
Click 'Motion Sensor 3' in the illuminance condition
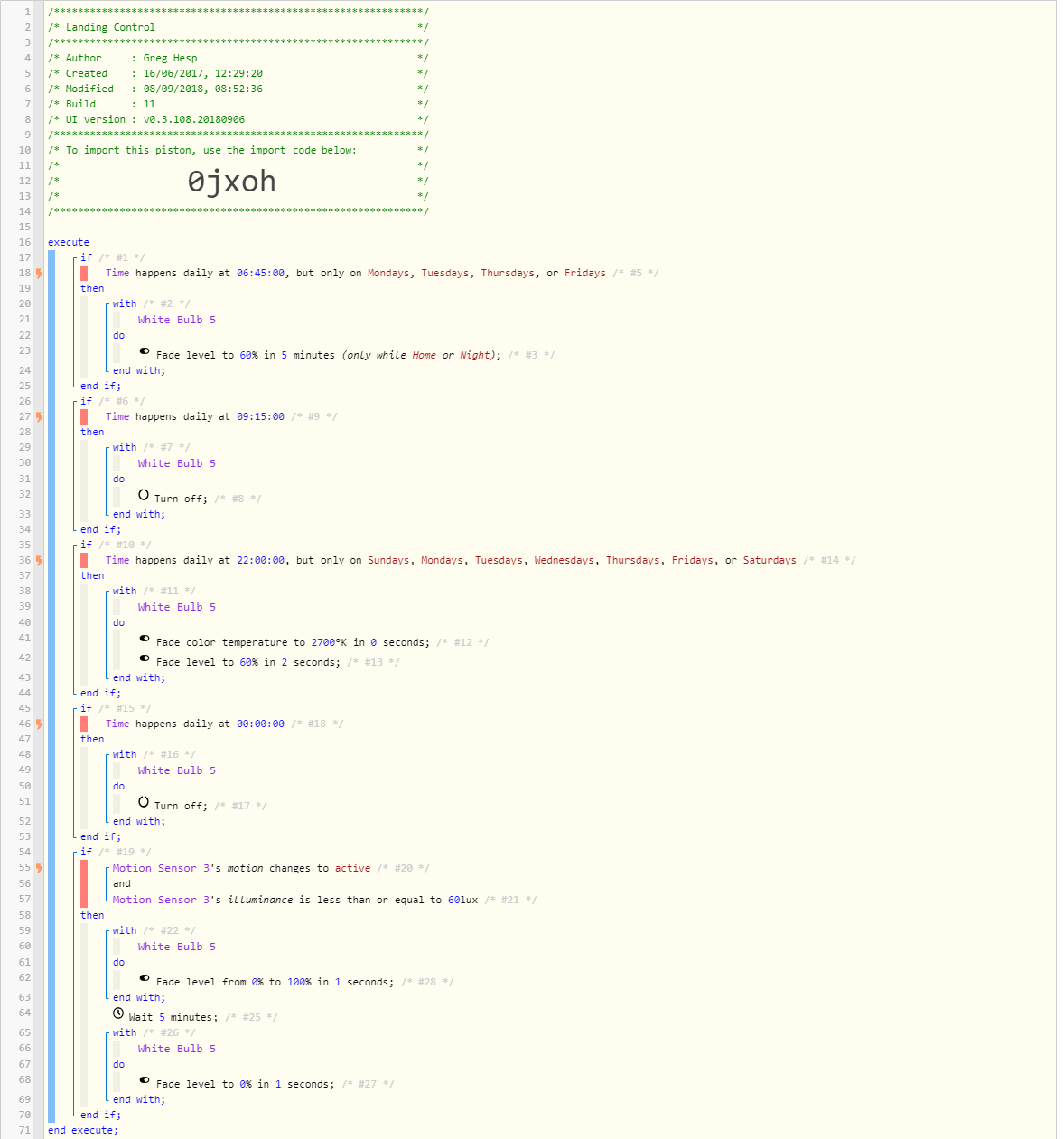click(x=161, y=900)
